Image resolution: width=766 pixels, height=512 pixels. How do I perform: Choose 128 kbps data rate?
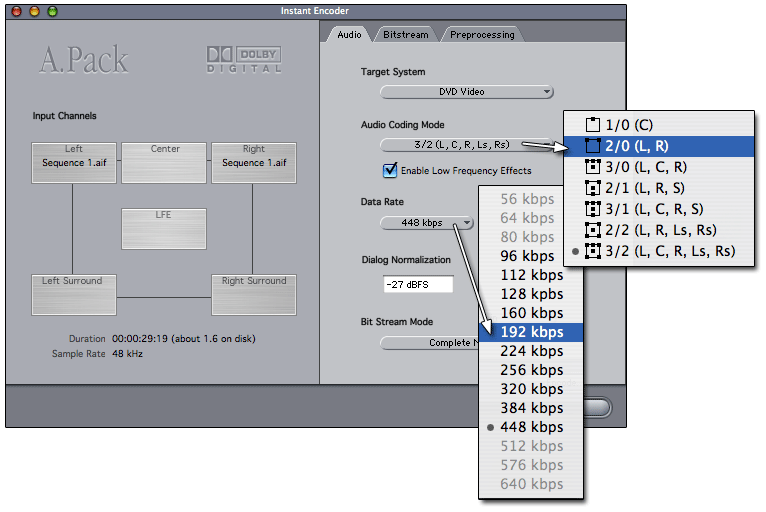pyautogui.click(x=531, y=294)
